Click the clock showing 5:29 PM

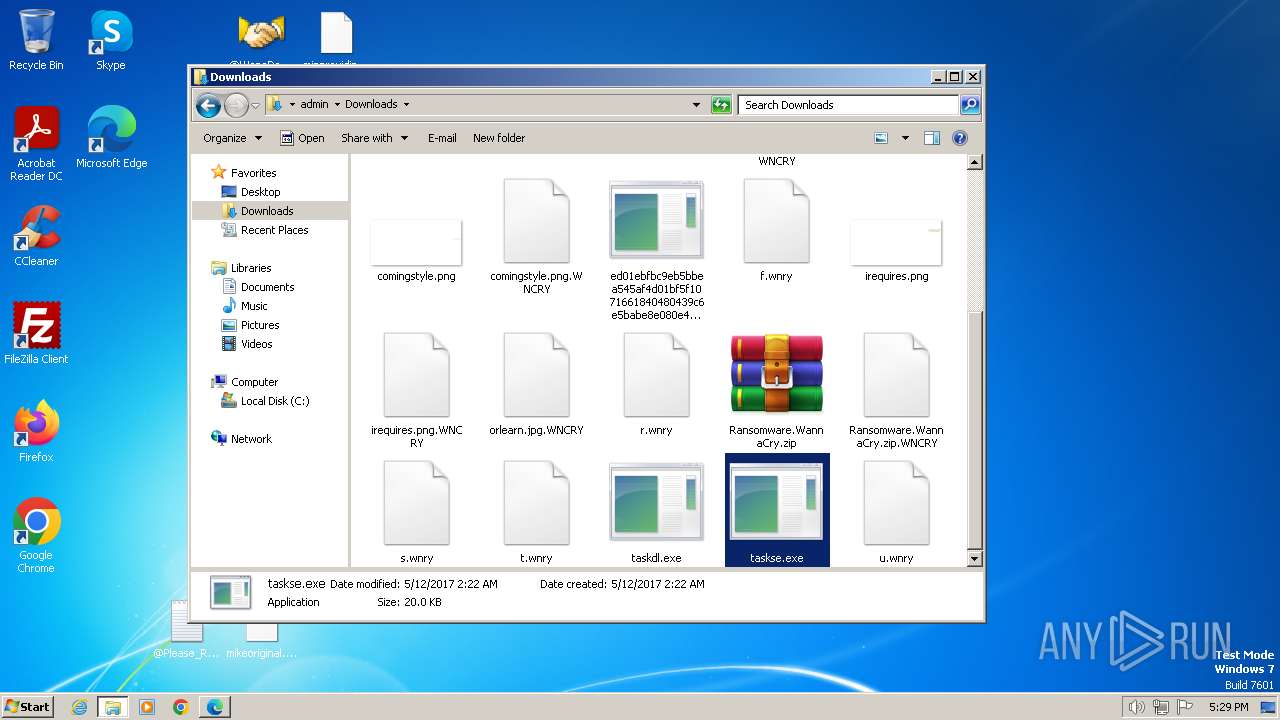[x=1228, y=707]
